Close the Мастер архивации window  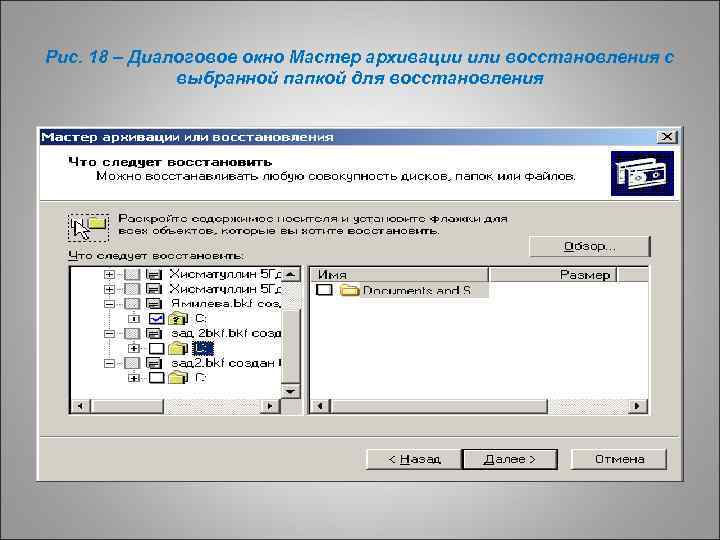667,137
